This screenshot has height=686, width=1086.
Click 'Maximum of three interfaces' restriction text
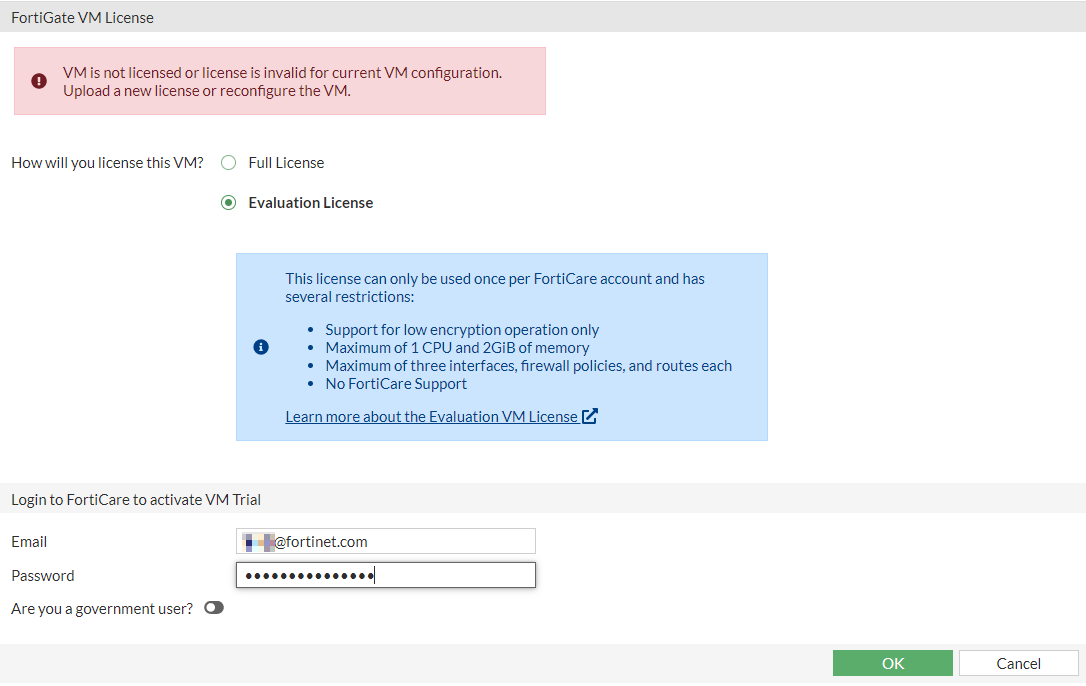click(528, 366)
